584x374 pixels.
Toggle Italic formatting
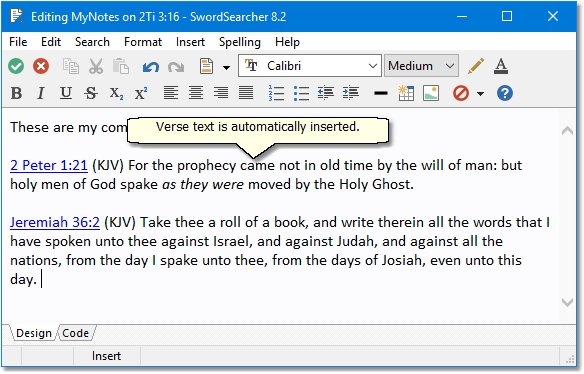tap(41, 93)
